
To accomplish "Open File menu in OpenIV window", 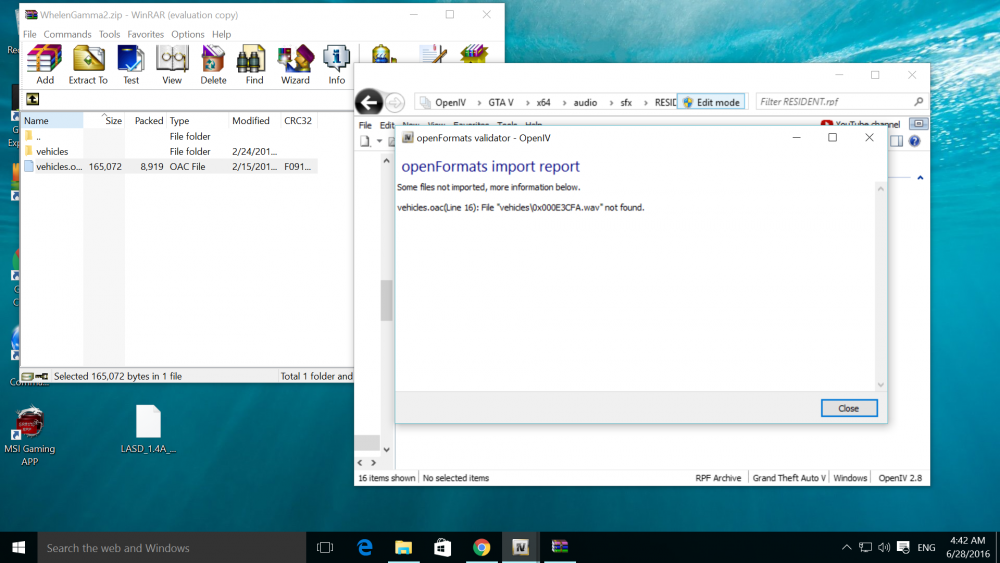I will pos(365,125).
